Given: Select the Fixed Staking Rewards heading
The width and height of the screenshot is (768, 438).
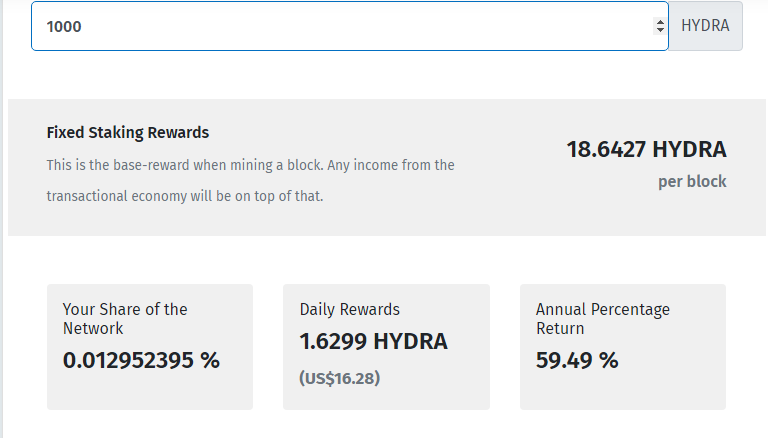Looking at the screenshot, I should [x=128, y=132].
